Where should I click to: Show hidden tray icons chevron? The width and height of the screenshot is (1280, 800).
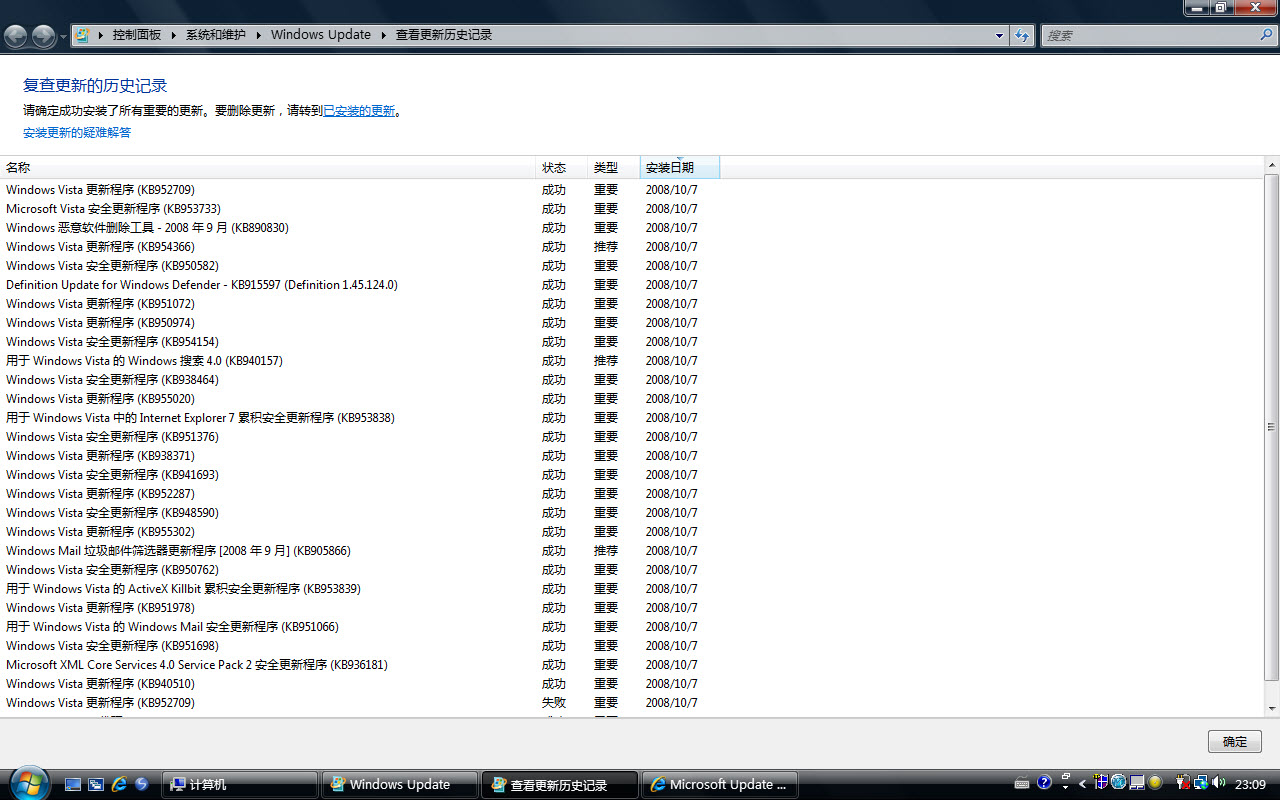pos(1082,783)
